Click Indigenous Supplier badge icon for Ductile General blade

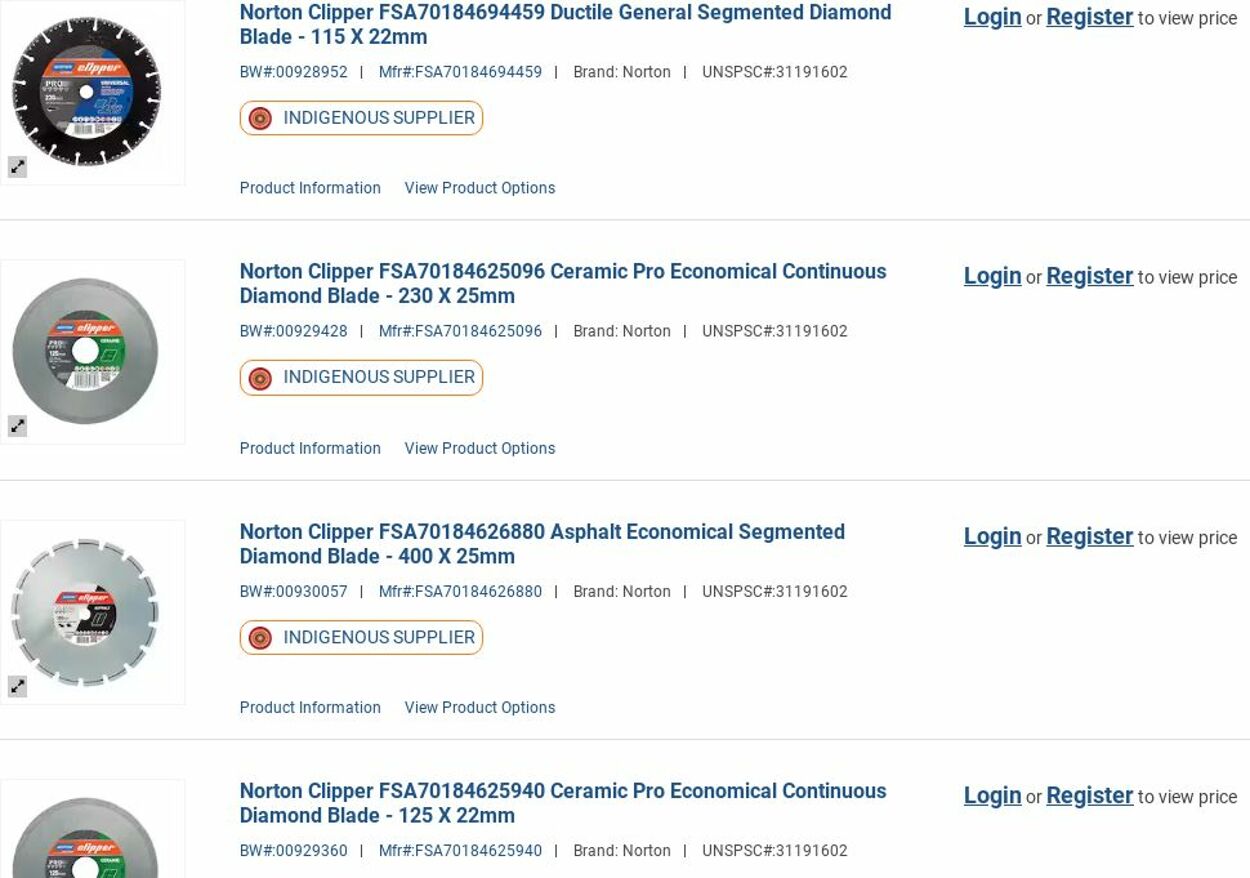point(260,118)
